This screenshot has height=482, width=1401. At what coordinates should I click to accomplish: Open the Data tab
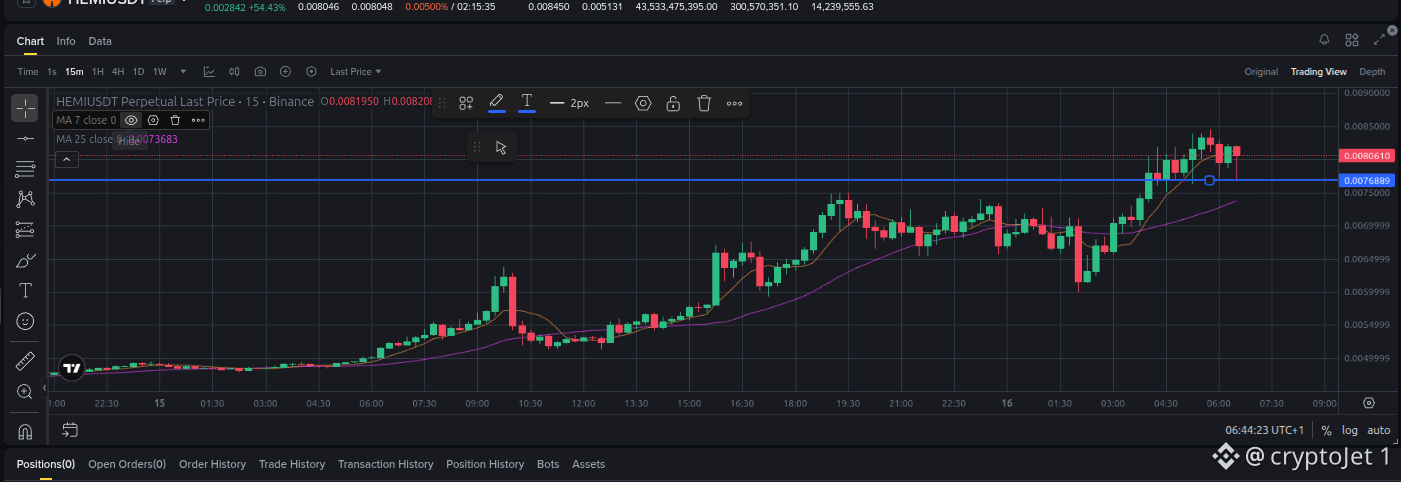click(100, 41)
